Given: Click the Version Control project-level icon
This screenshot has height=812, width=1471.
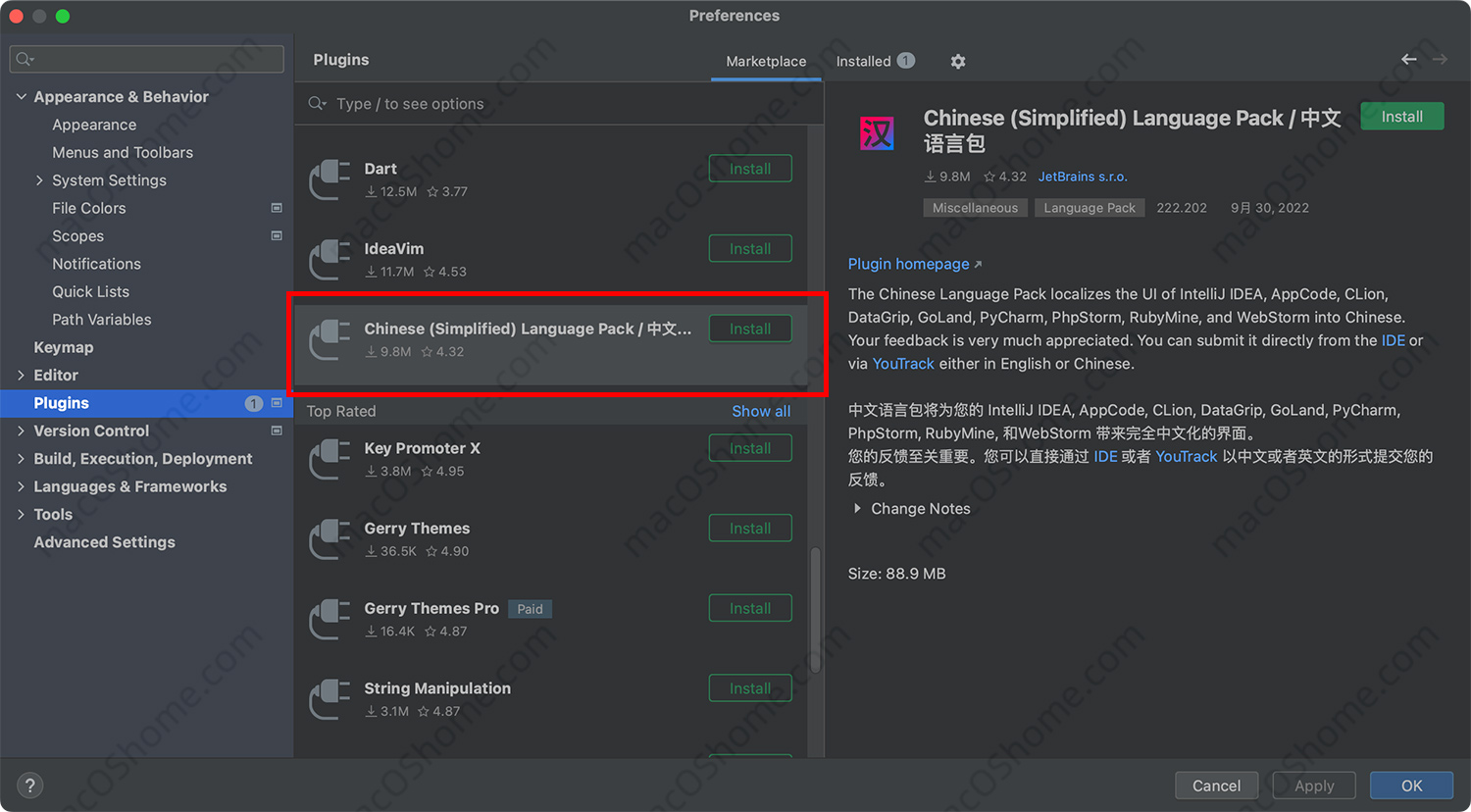Looking at the screenshot, I should point(277,431).
